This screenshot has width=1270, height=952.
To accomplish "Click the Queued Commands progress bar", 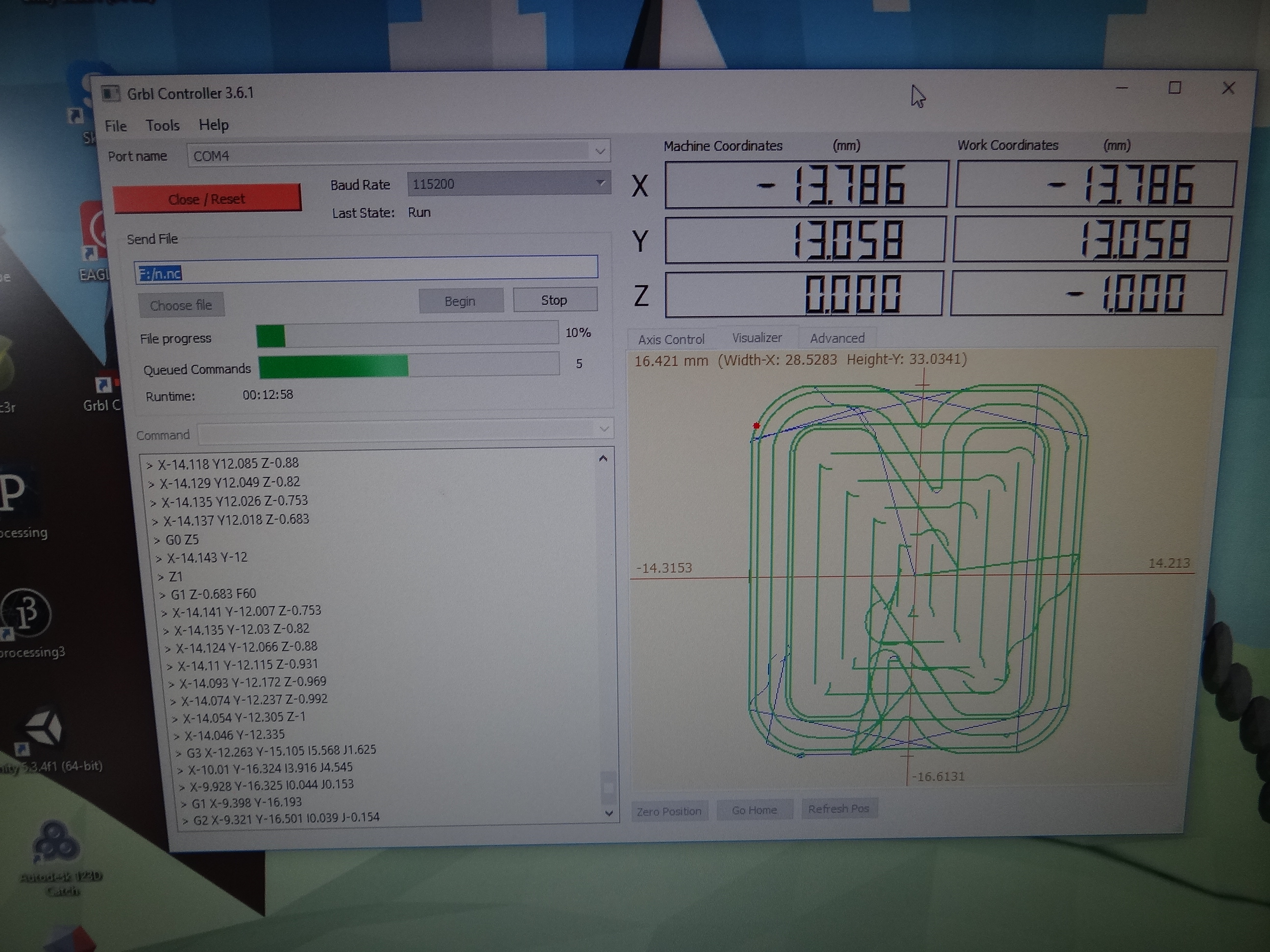I will coord(409,365).
